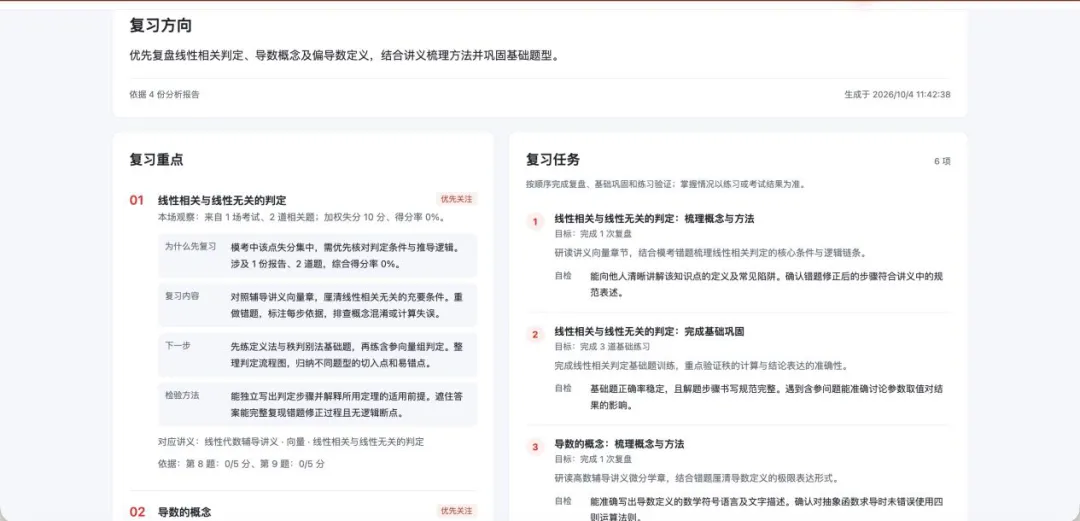
Task: Click the 检验方法 row label
Action: click(182, 395)
